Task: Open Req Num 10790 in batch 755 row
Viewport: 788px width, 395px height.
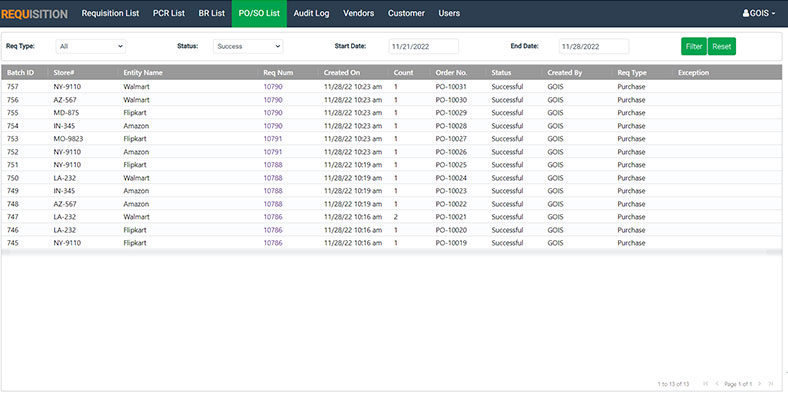Action: click(273, 113)
